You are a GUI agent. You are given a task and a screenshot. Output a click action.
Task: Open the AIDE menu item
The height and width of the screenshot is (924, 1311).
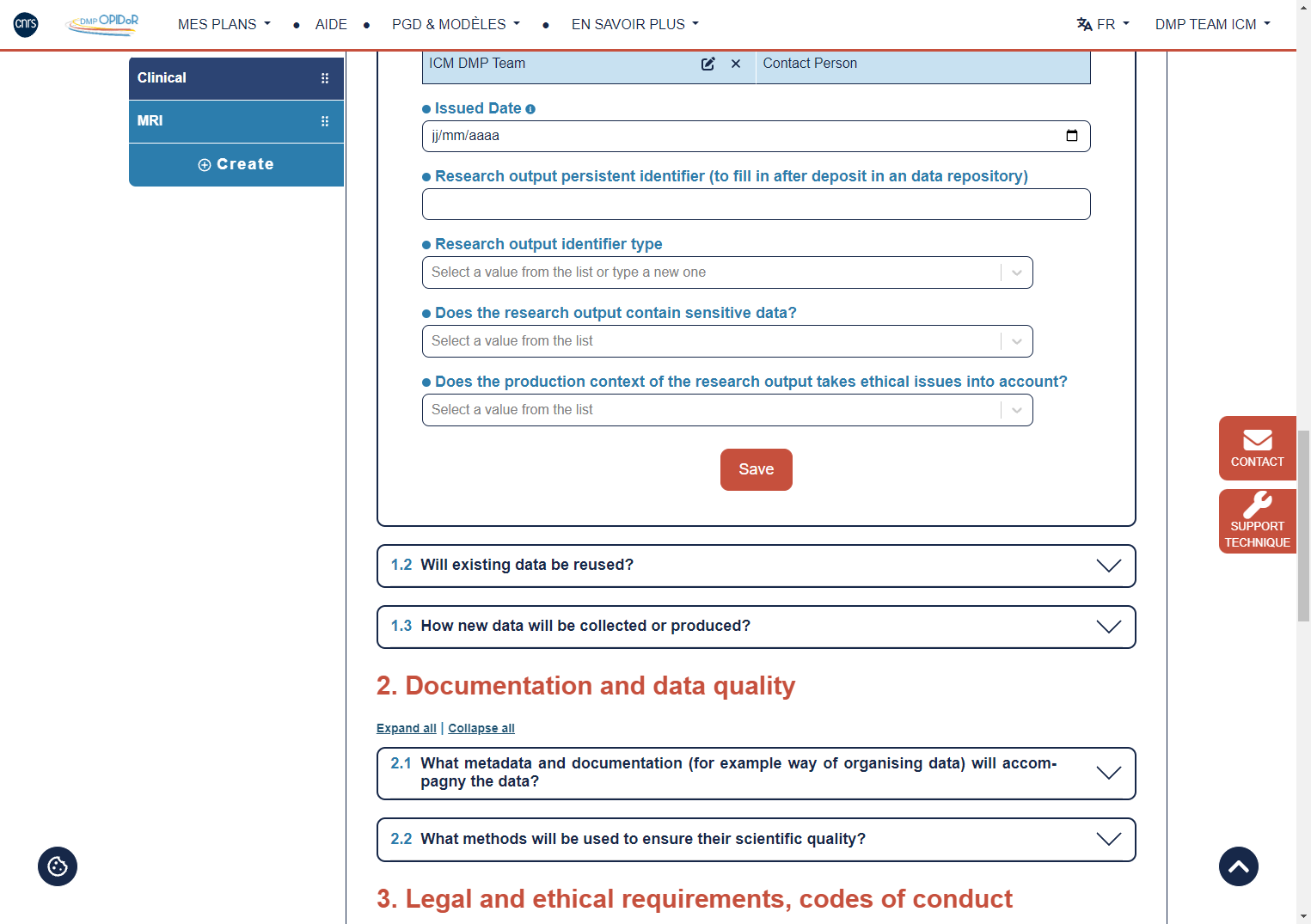[331, 24]
